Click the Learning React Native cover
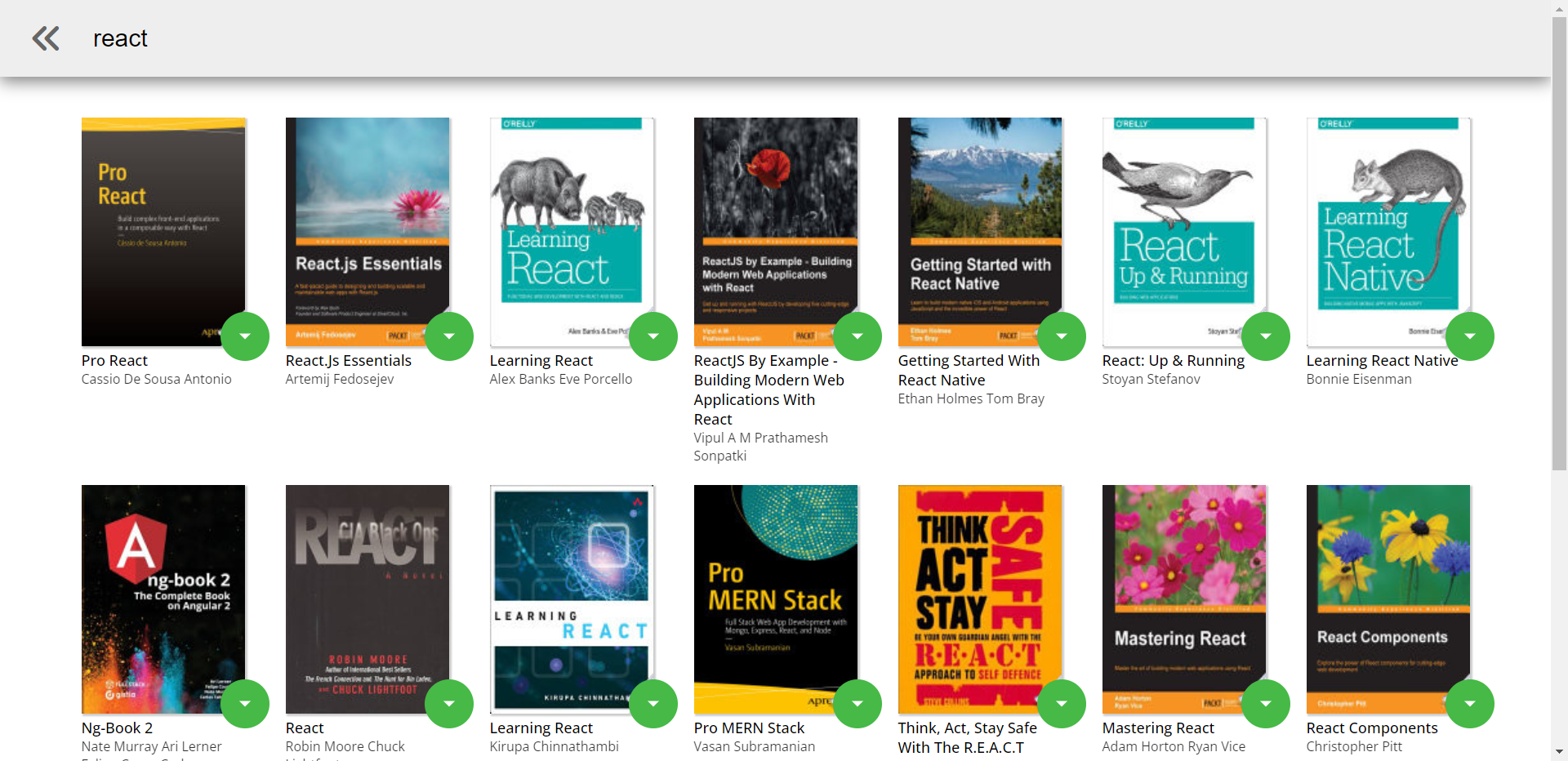1568x761 pixels. click(x=1388, y=232)
